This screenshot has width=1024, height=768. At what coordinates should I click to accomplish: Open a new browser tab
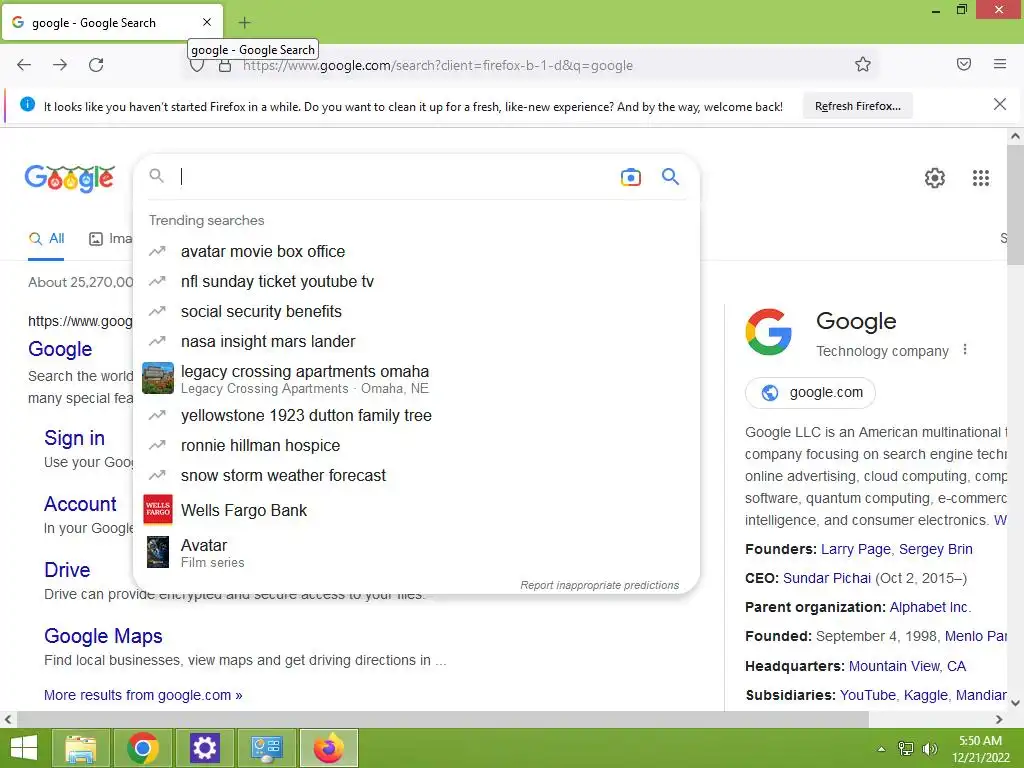click(x=244, y=23)
